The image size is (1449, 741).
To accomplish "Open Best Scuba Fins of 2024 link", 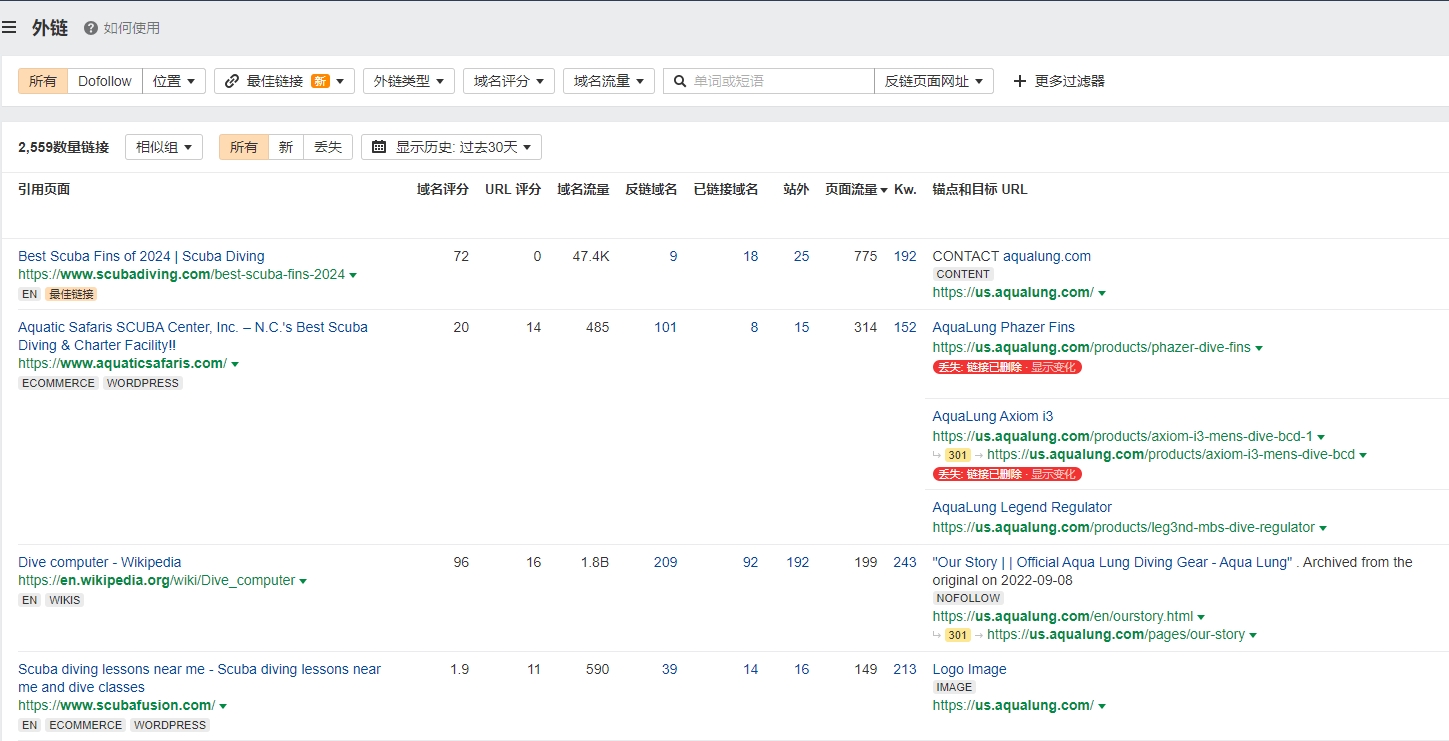I will (x=141, y=256).
